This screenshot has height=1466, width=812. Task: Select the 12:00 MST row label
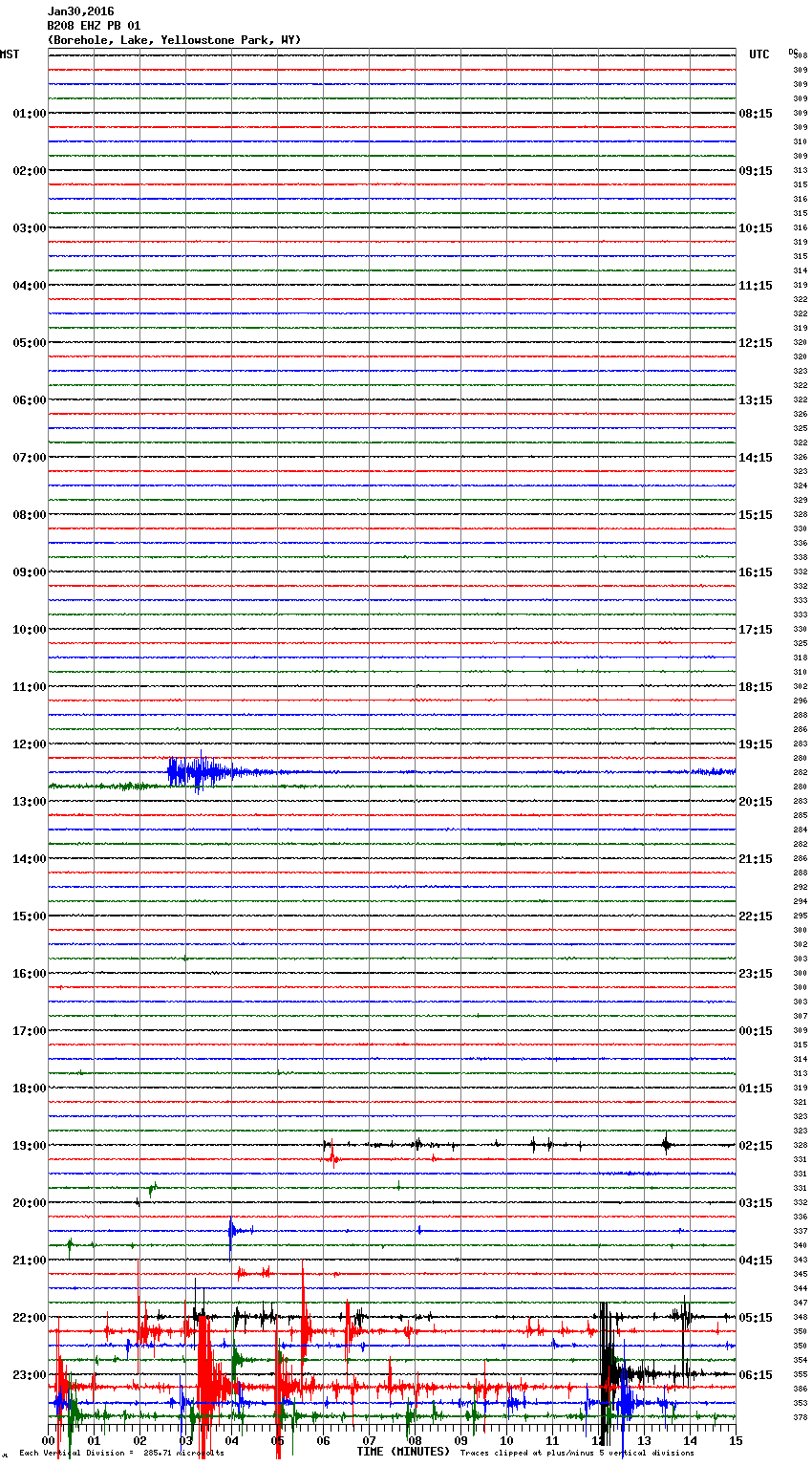(29, 744)
